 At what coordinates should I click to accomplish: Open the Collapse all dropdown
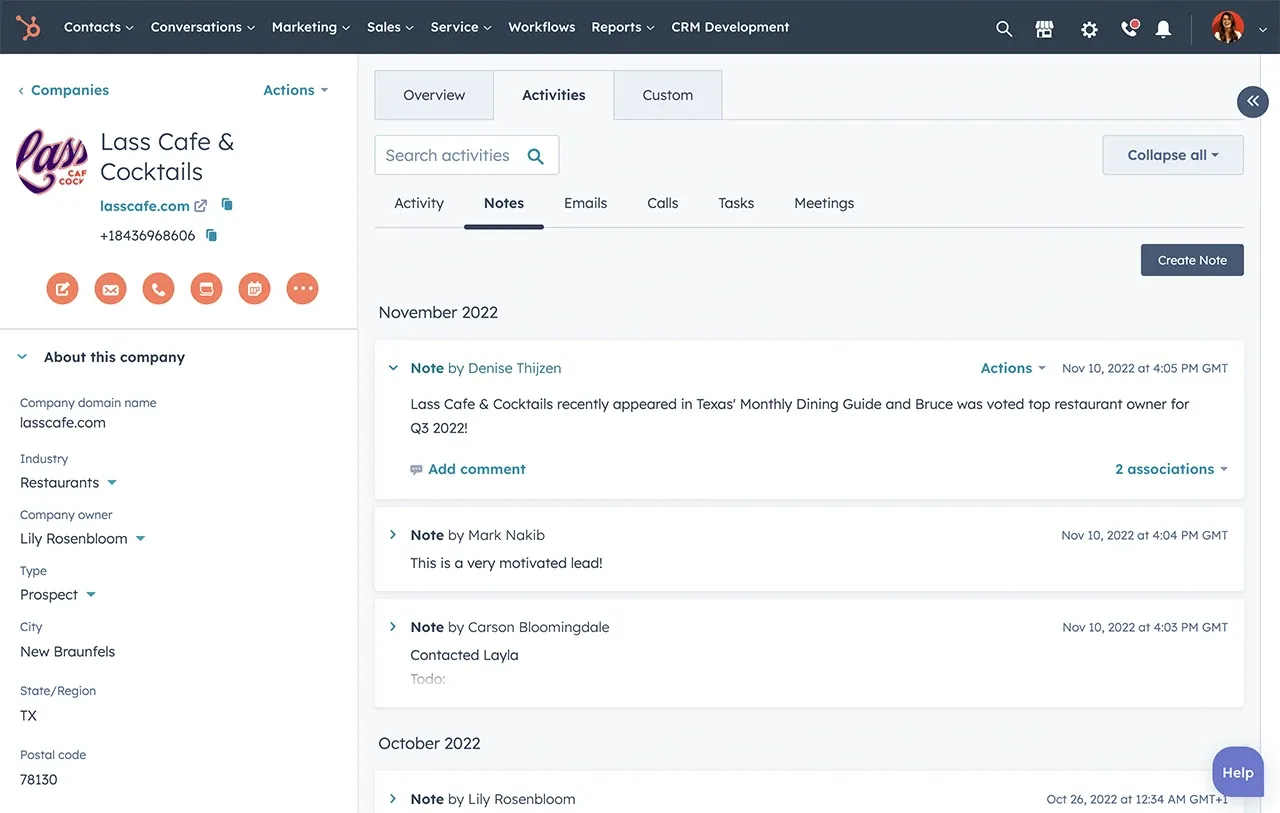[x=1172, y=155]
